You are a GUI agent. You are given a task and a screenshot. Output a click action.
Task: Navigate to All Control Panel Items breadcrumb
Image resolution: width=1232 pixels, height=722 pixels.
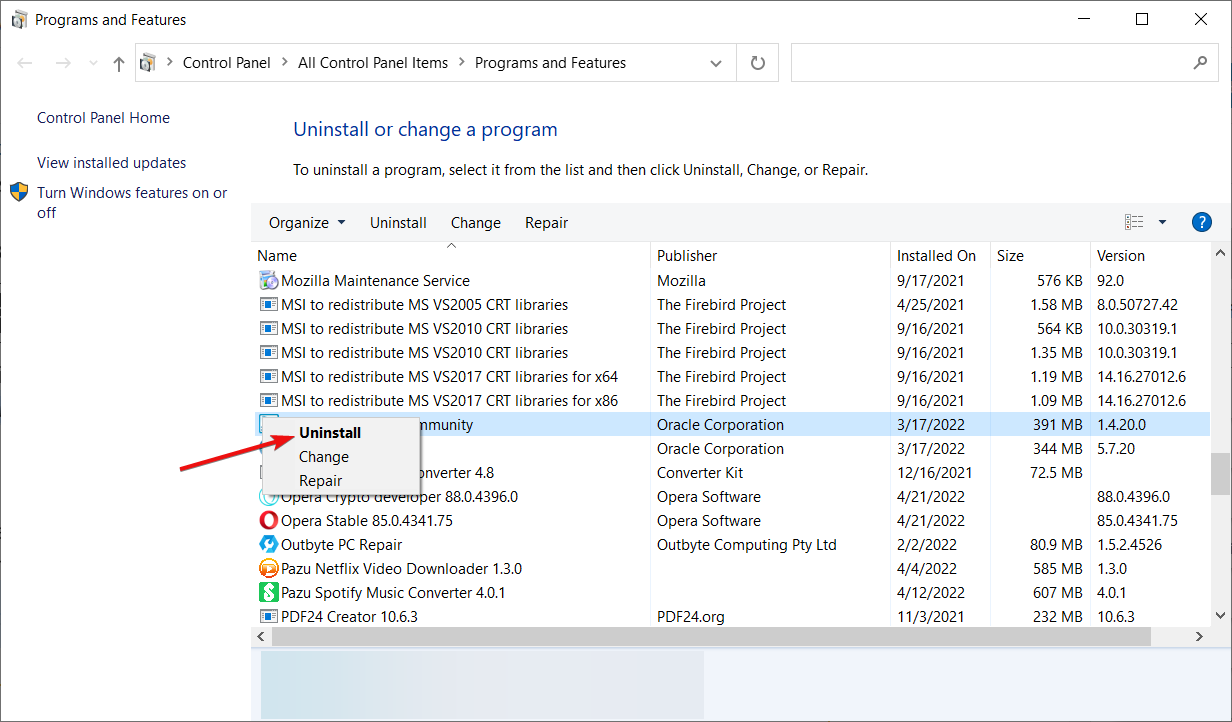pyautogui.click(x=373, y=63)
